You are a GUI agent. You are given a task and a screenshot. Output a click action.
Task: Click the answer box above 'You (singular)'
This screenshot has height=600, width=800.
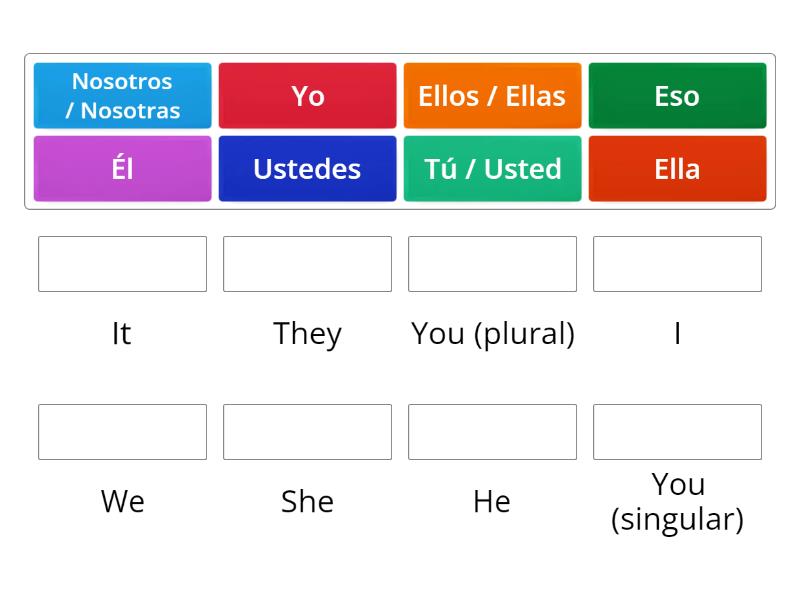tap(677, 432)
